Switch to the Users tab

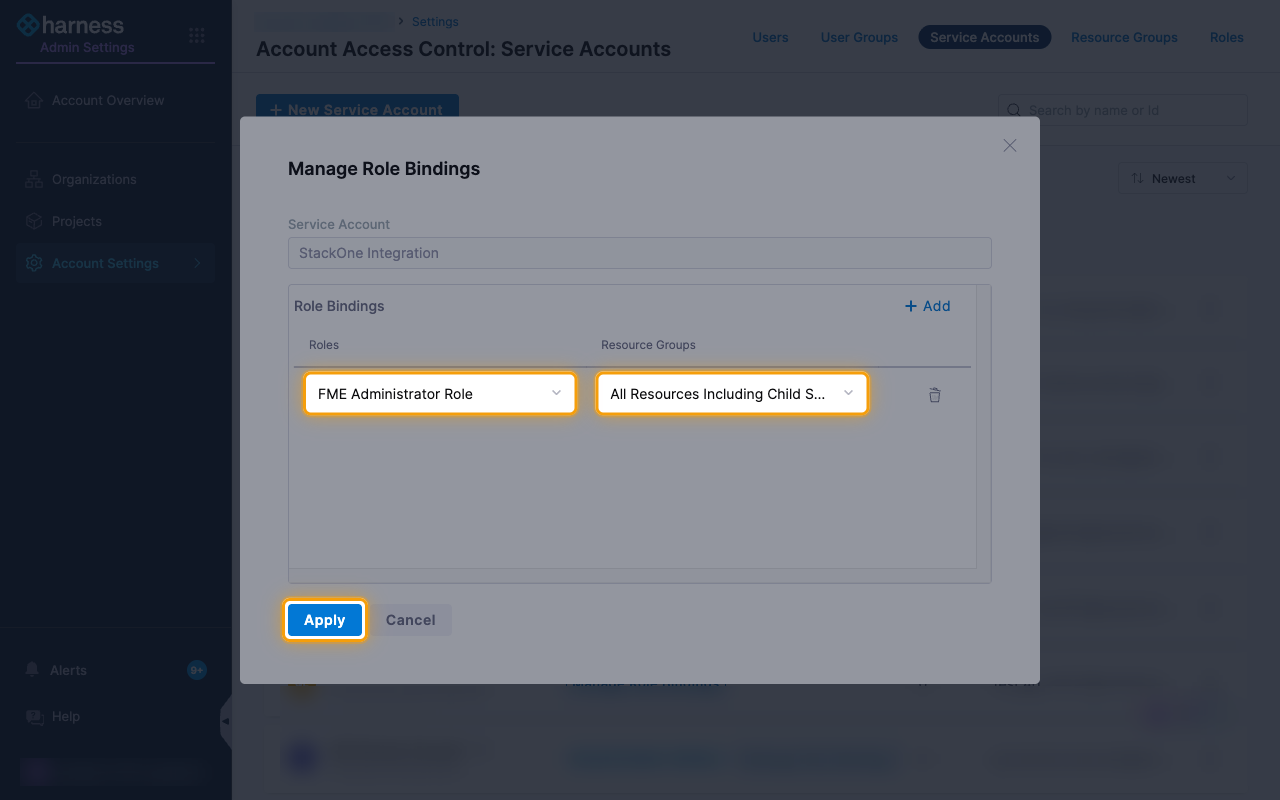770,38
